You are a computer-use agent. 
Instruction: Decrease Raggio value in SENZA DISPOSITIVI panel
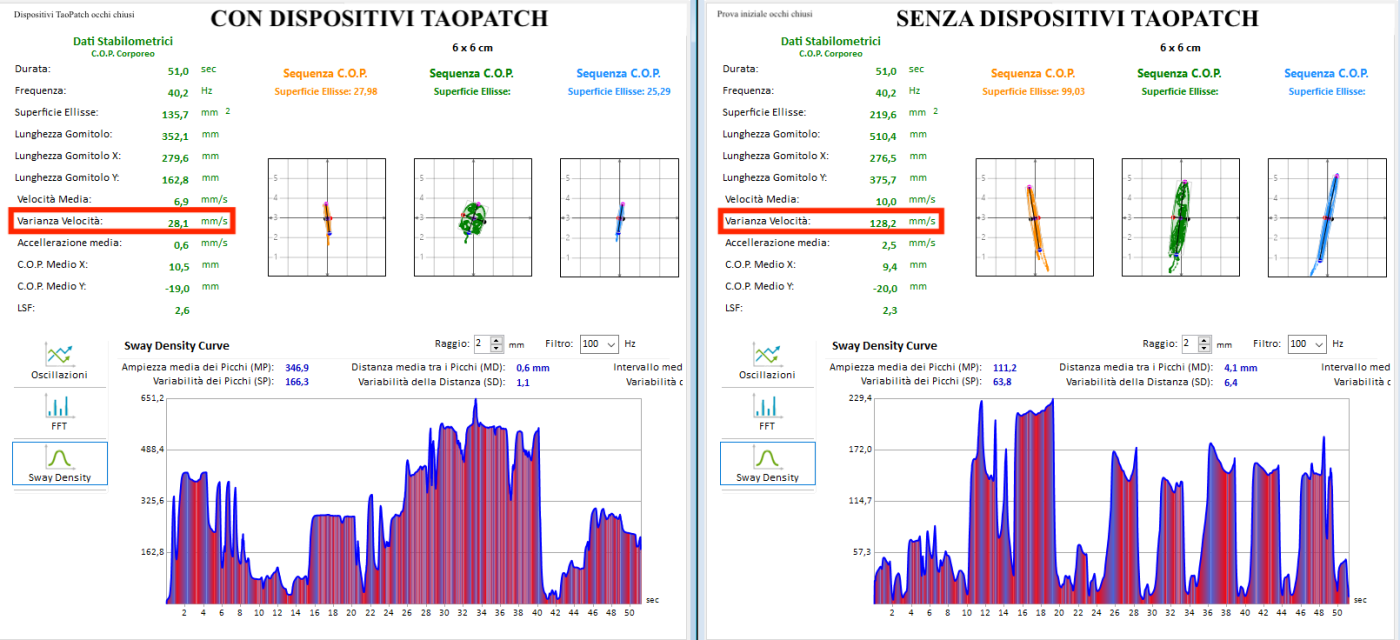point(1206,348)
